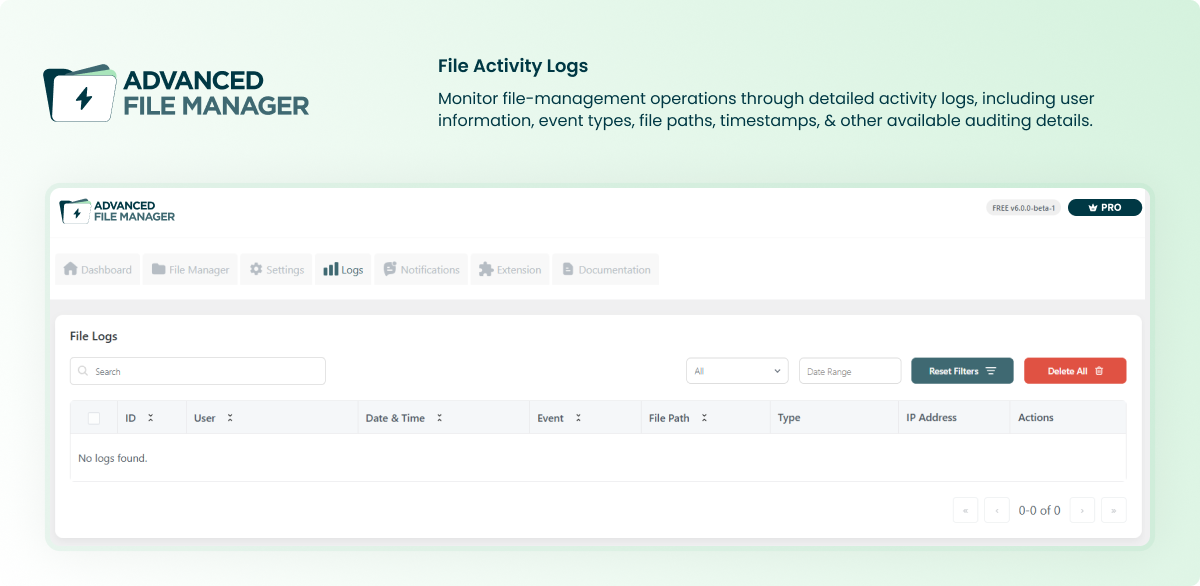Sort logs by File Path arrows
Viewport: 1200px width, 586px height.
click(704, 418)
